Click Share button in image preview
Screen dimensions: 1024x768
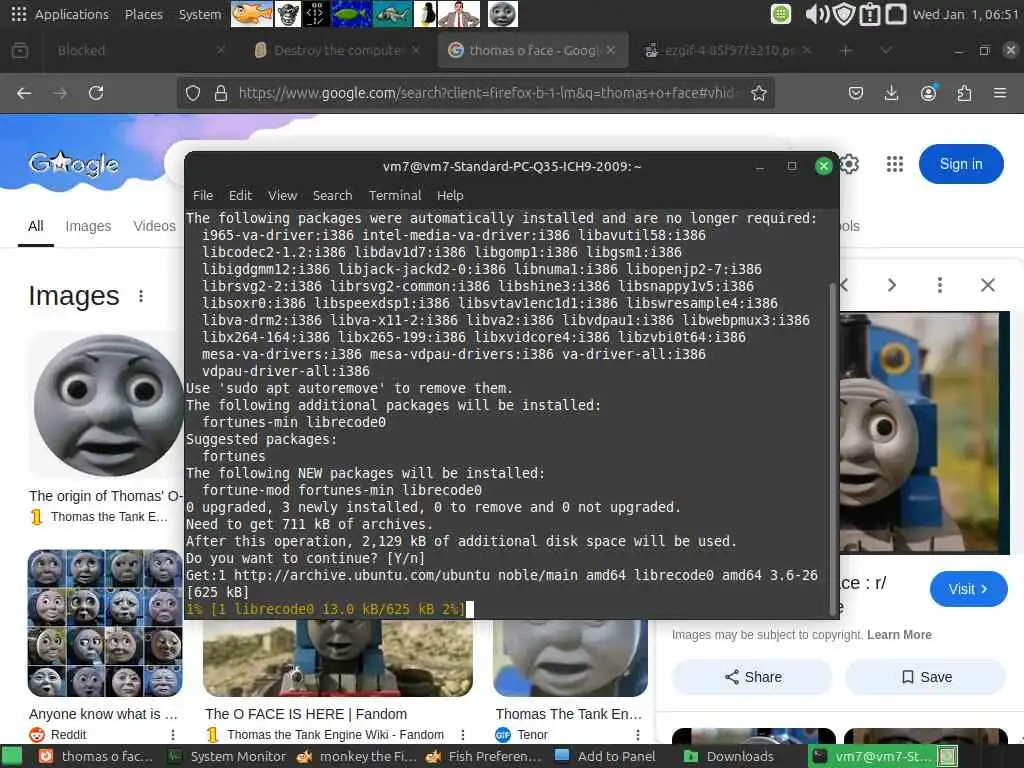(x=752, y=677)
